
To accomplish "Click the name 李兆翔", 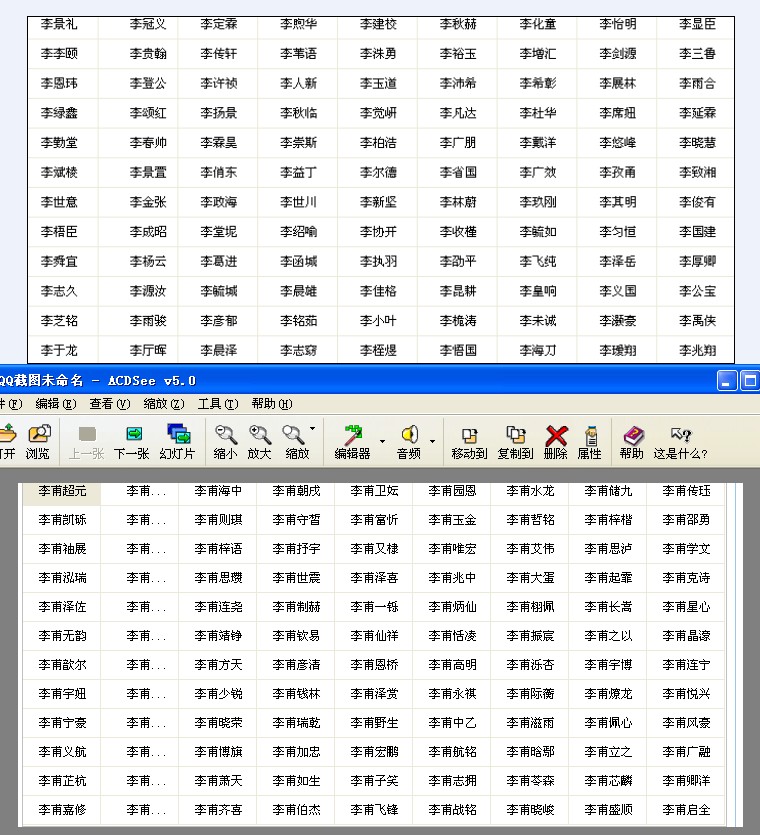I will (697, 350).
